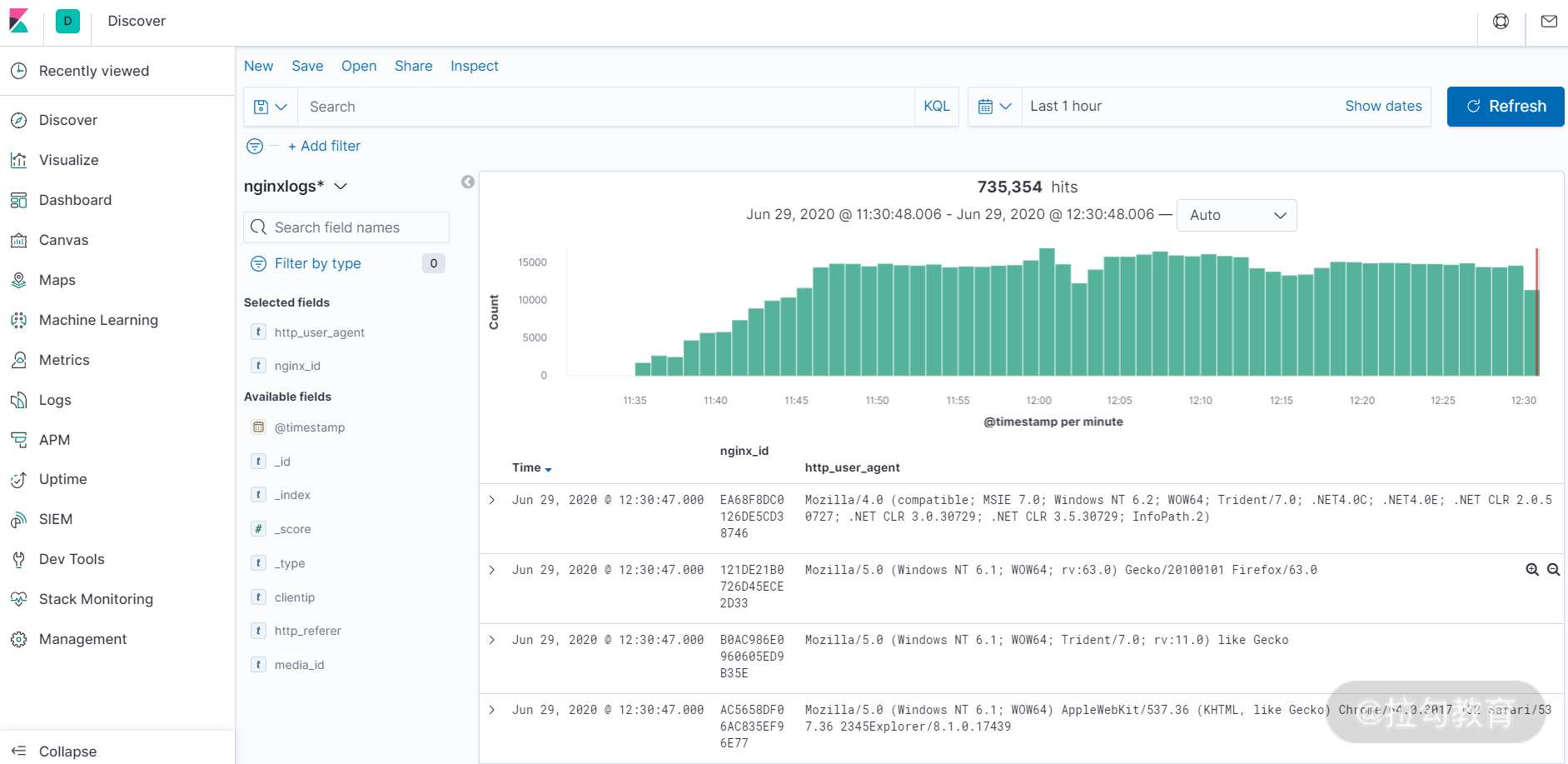Click the @timestamp available field

(309, 427)
